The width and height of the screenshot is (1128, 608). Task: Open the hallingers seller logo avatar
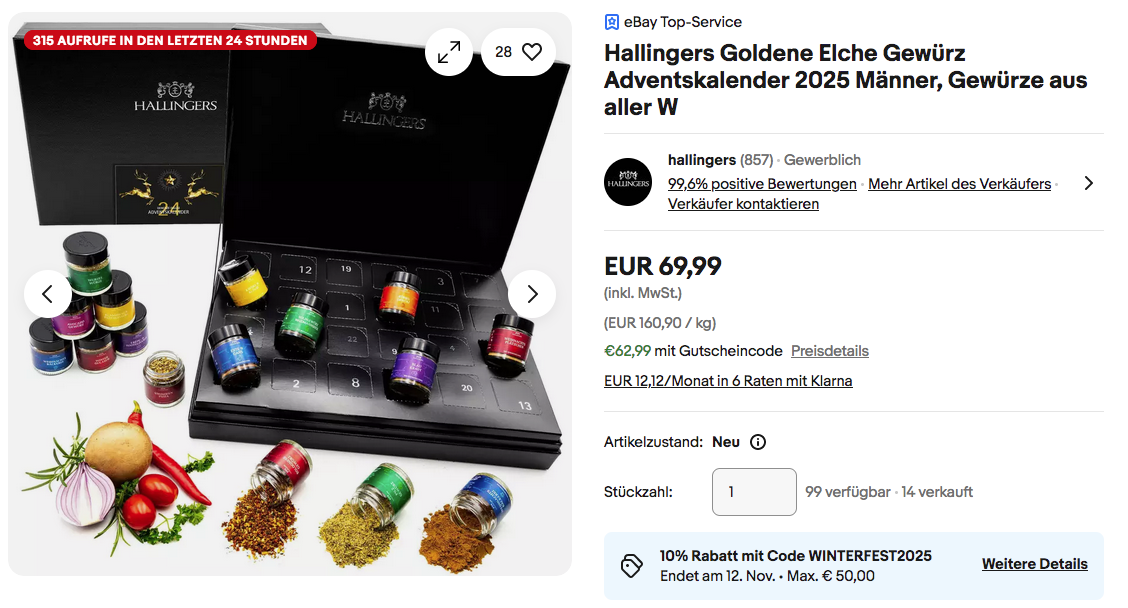(628, 182)
